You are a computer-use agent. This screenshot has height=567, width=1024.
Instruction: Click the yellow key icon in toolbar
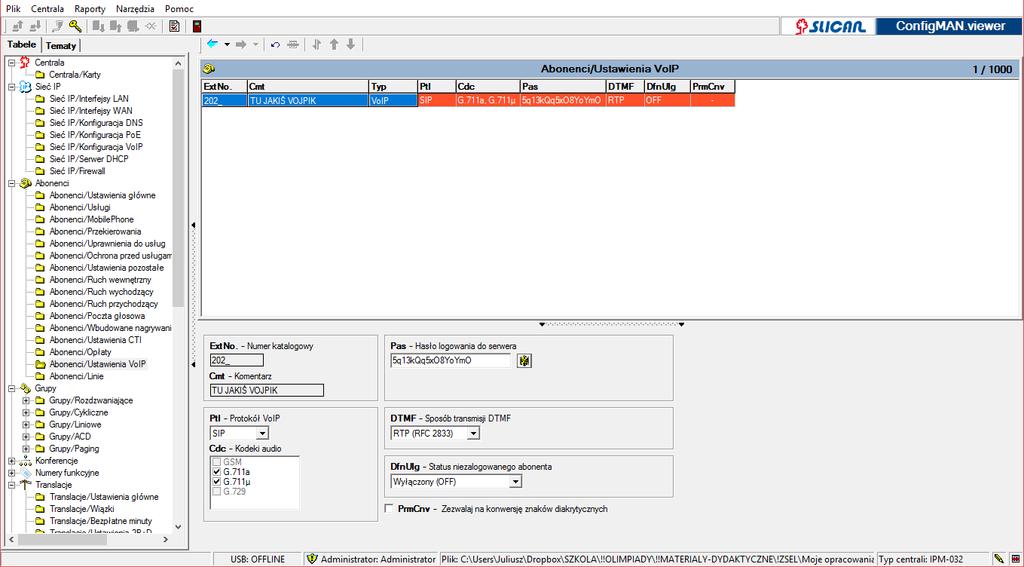pos(76,26)
